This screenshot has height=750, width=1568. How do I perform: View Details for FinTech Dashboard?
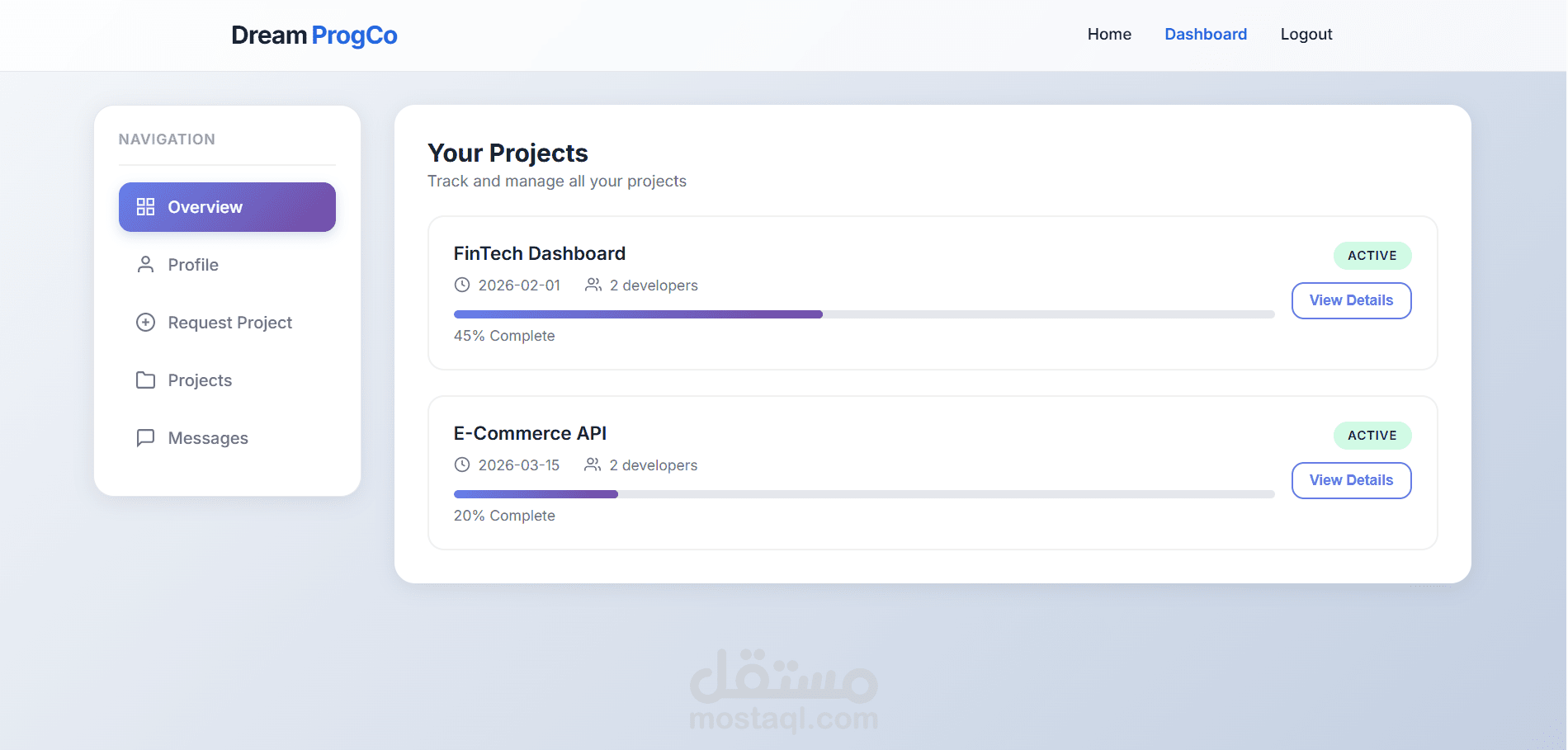pos(1351,300)
